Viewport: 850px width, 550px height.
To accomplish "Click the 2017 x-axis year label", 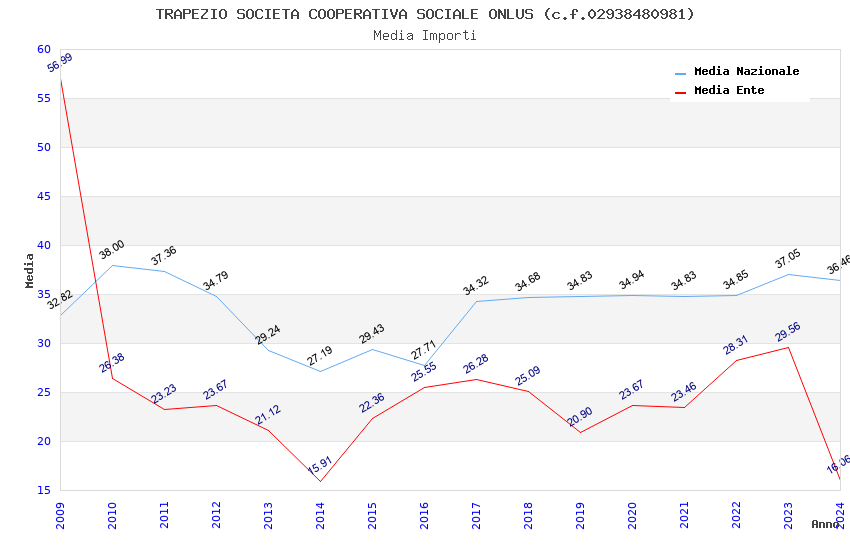I will pyautogui.click(x=476, y=515).
